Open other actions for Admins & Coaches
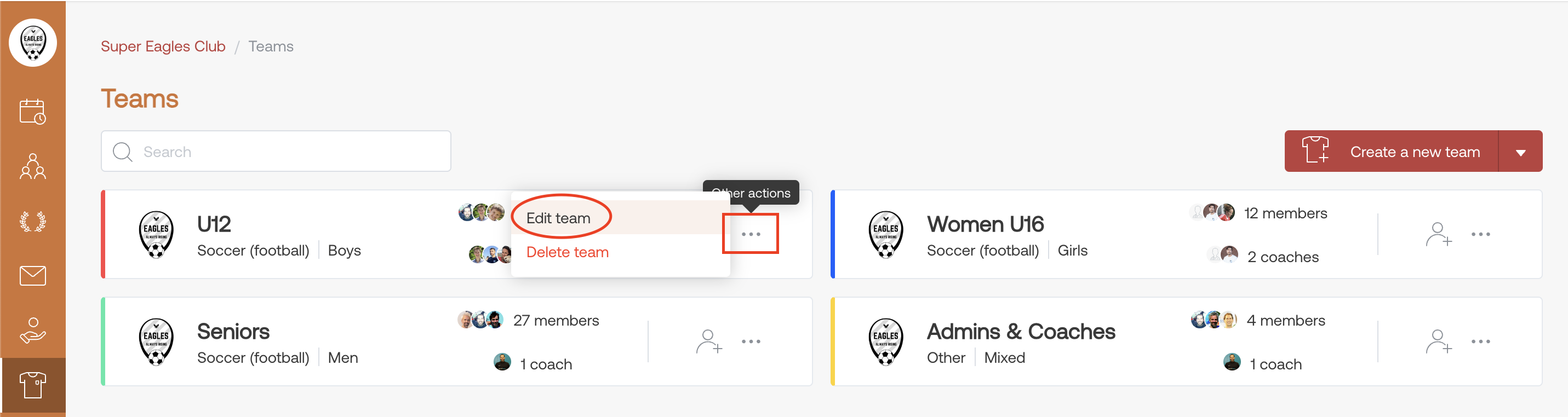 click(1480, 341)
